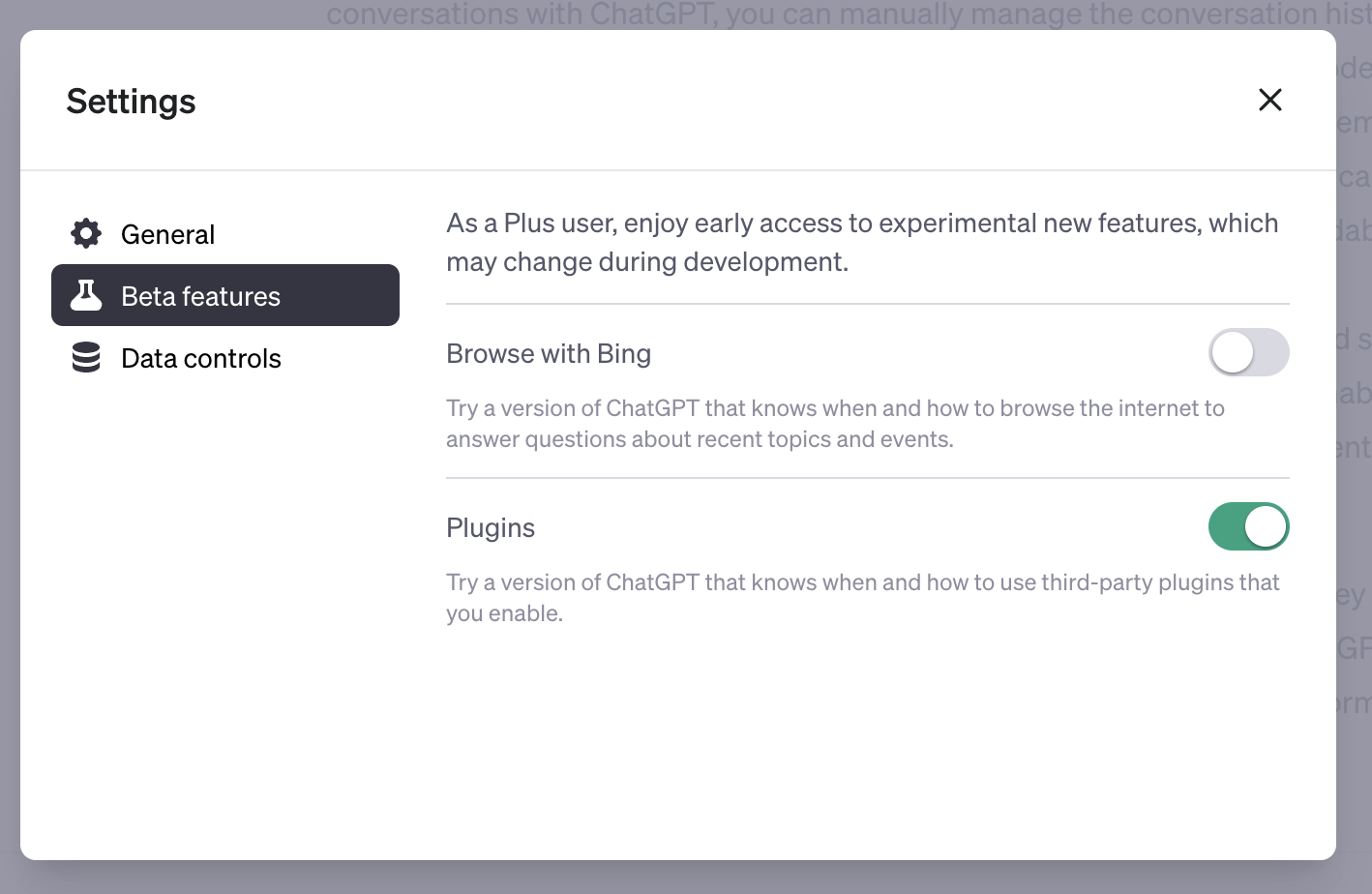Click the Plugins label text

[491, 528]
